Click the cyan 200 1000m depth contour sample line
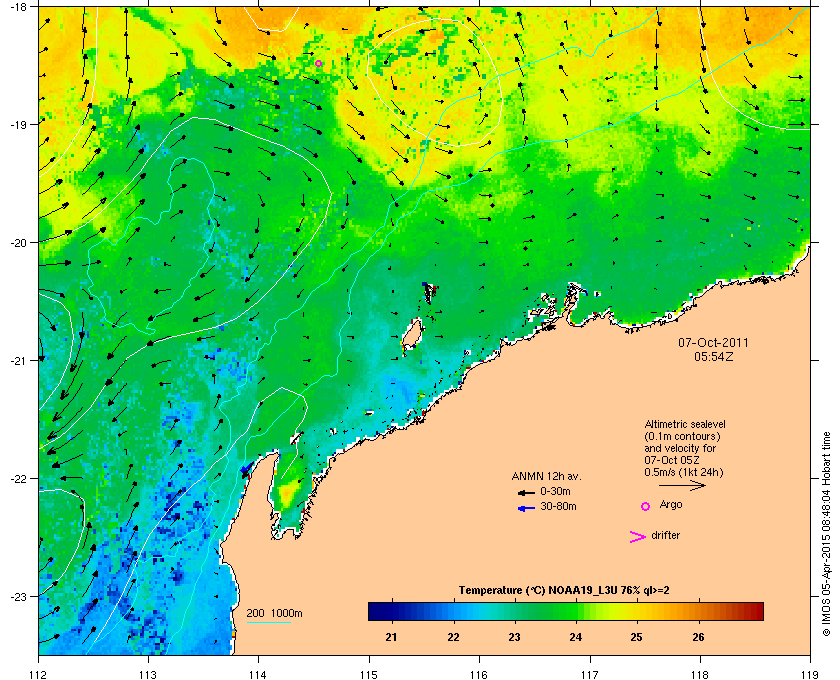The height and width of the screenshot is (680, 840). coord(268,623)
